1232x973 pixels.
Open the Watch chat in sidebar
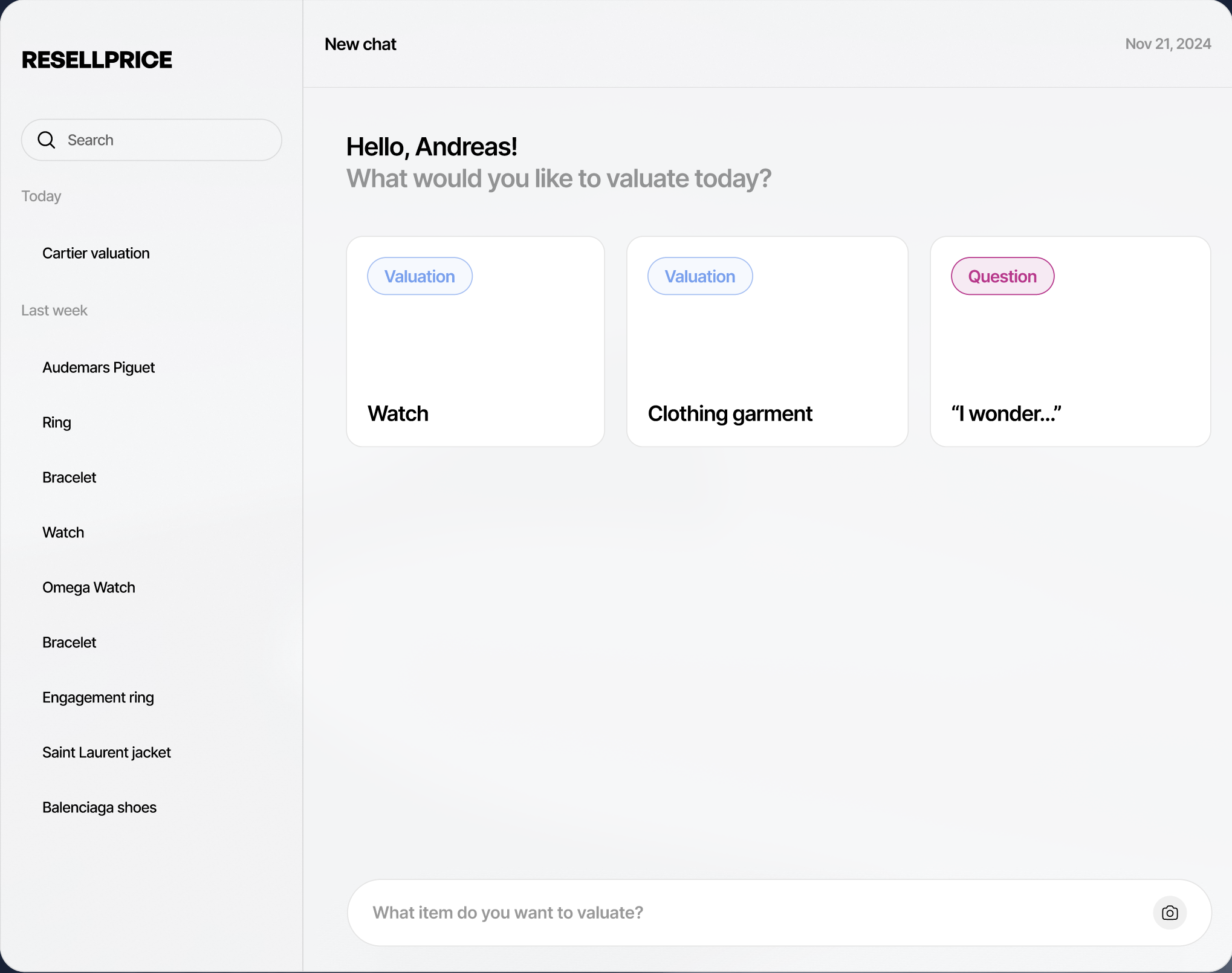pos(63,532)
